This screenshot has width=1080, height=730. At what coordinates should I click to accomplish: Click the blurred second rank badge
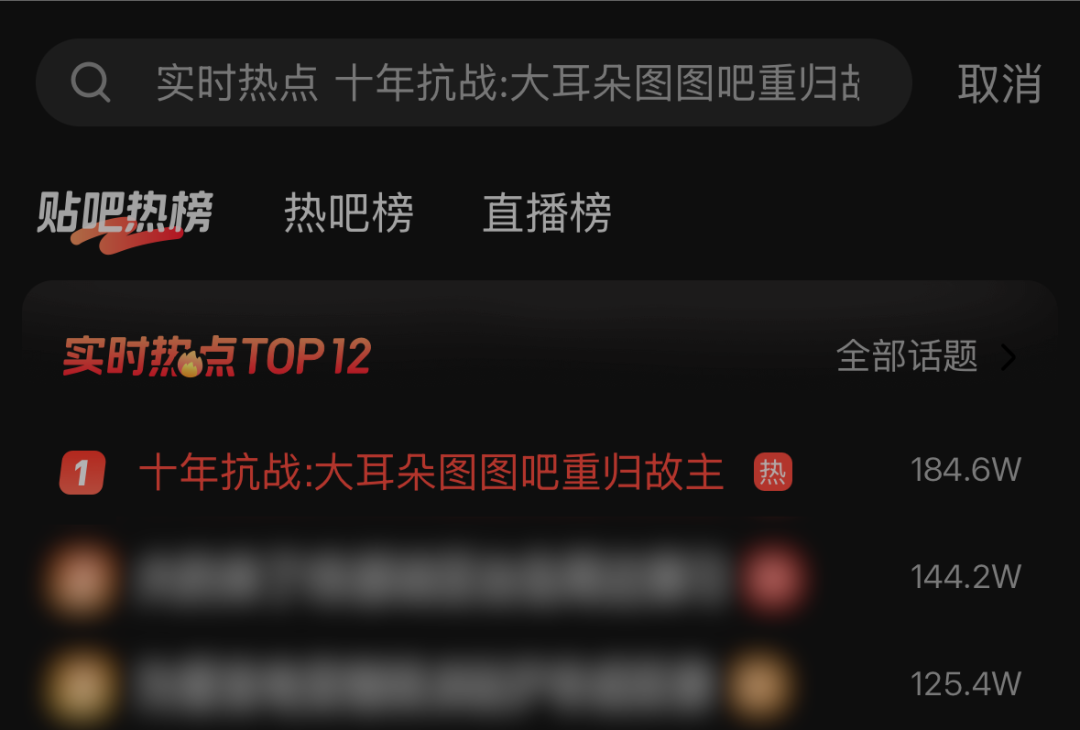tap(82, 578)
